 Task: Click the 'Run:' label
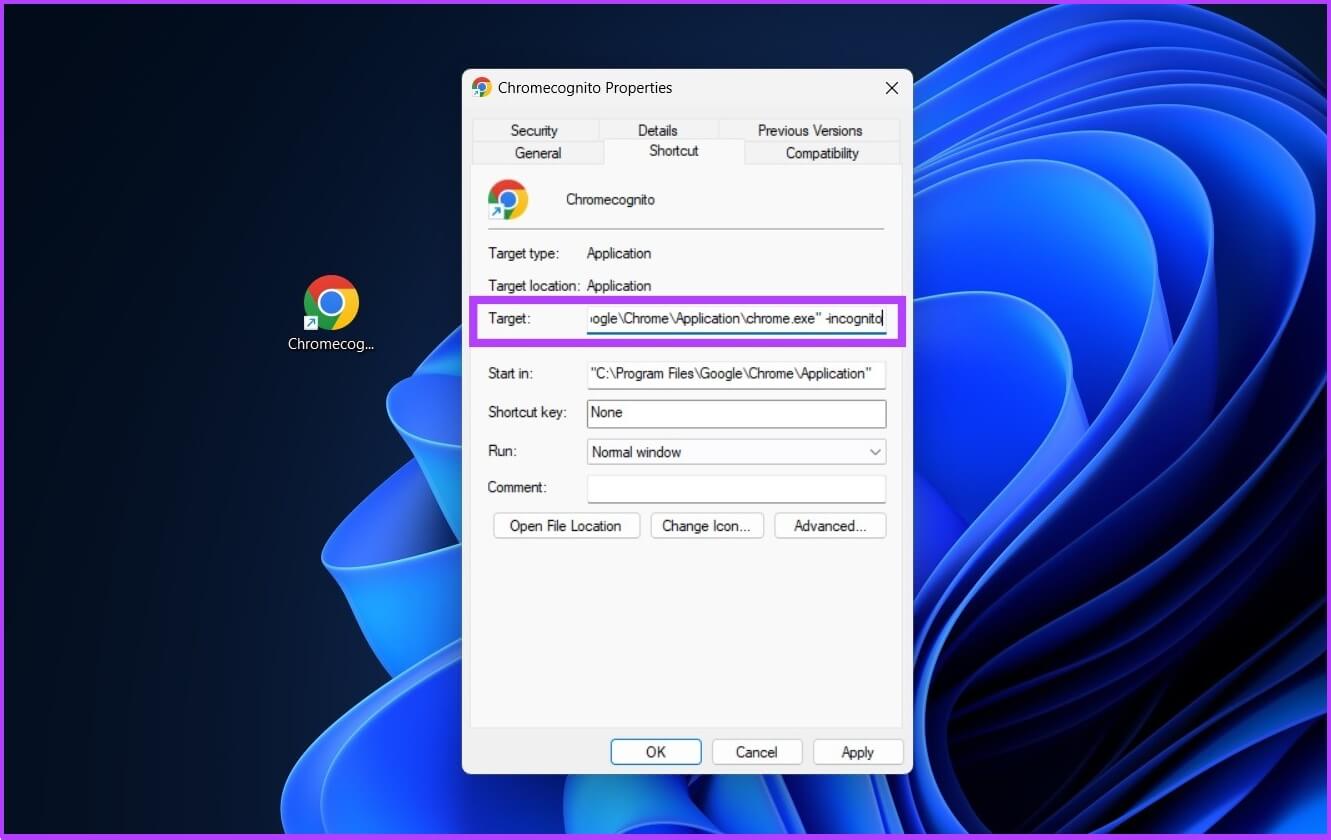point(502,452)
